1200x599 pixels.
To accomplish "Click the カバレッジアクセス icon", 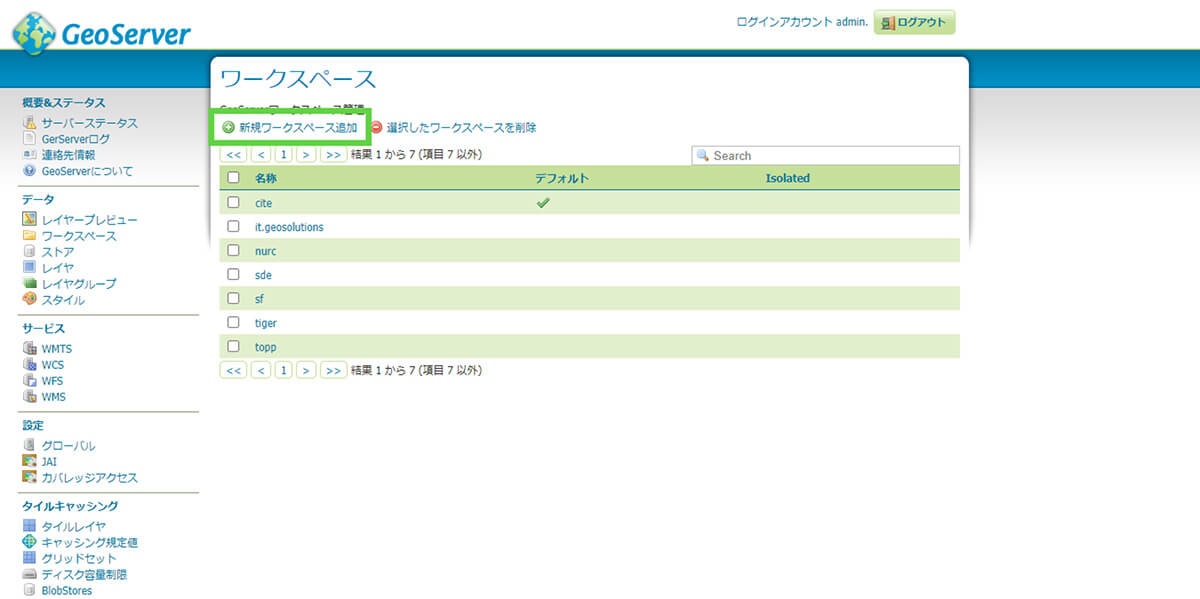I will pyautogui.click(x=29, y=478).
